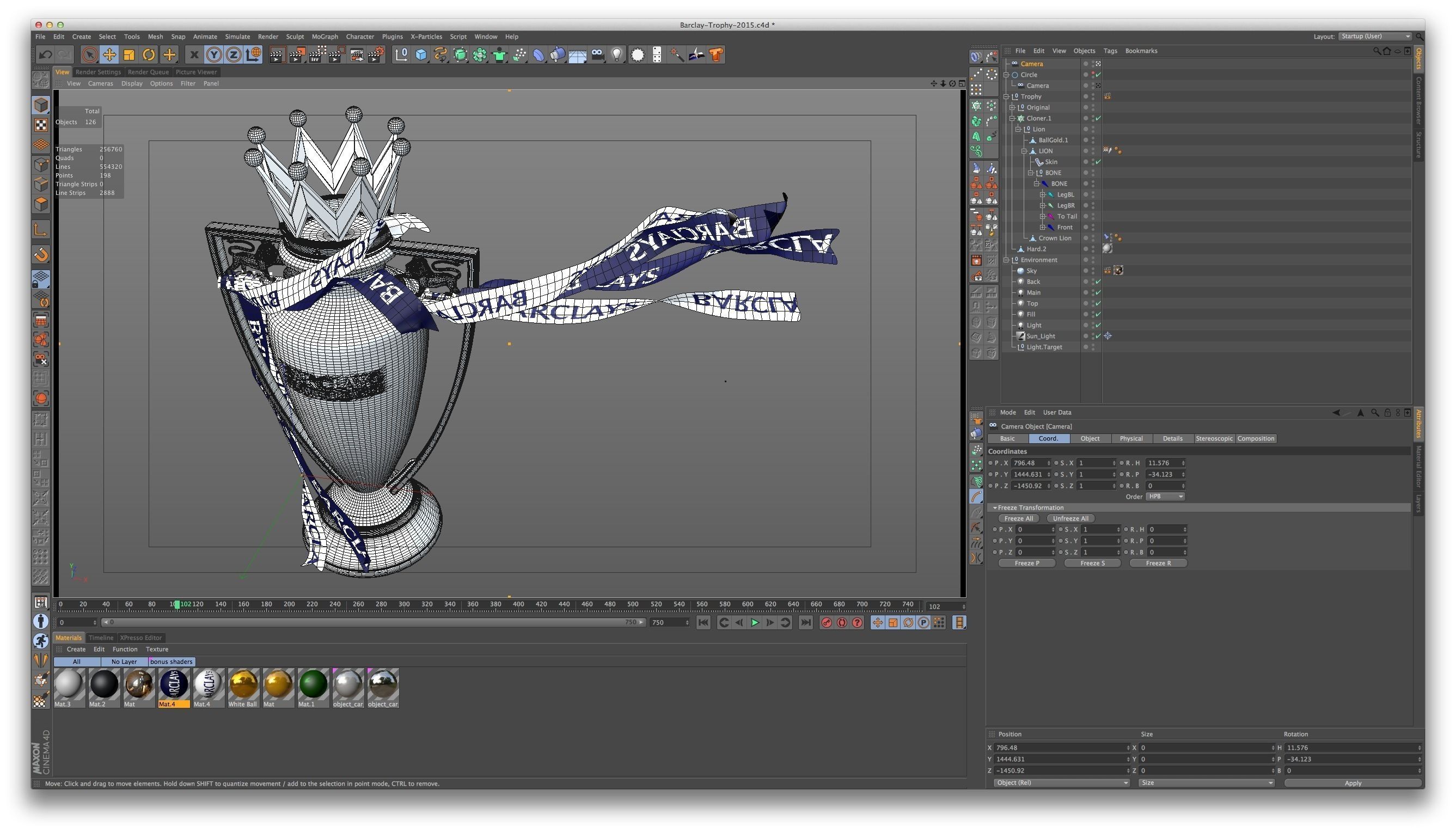Viewport: 1456px width, 832px height.
Task: Click the blue Bend deformer icon
Action: 539,55
